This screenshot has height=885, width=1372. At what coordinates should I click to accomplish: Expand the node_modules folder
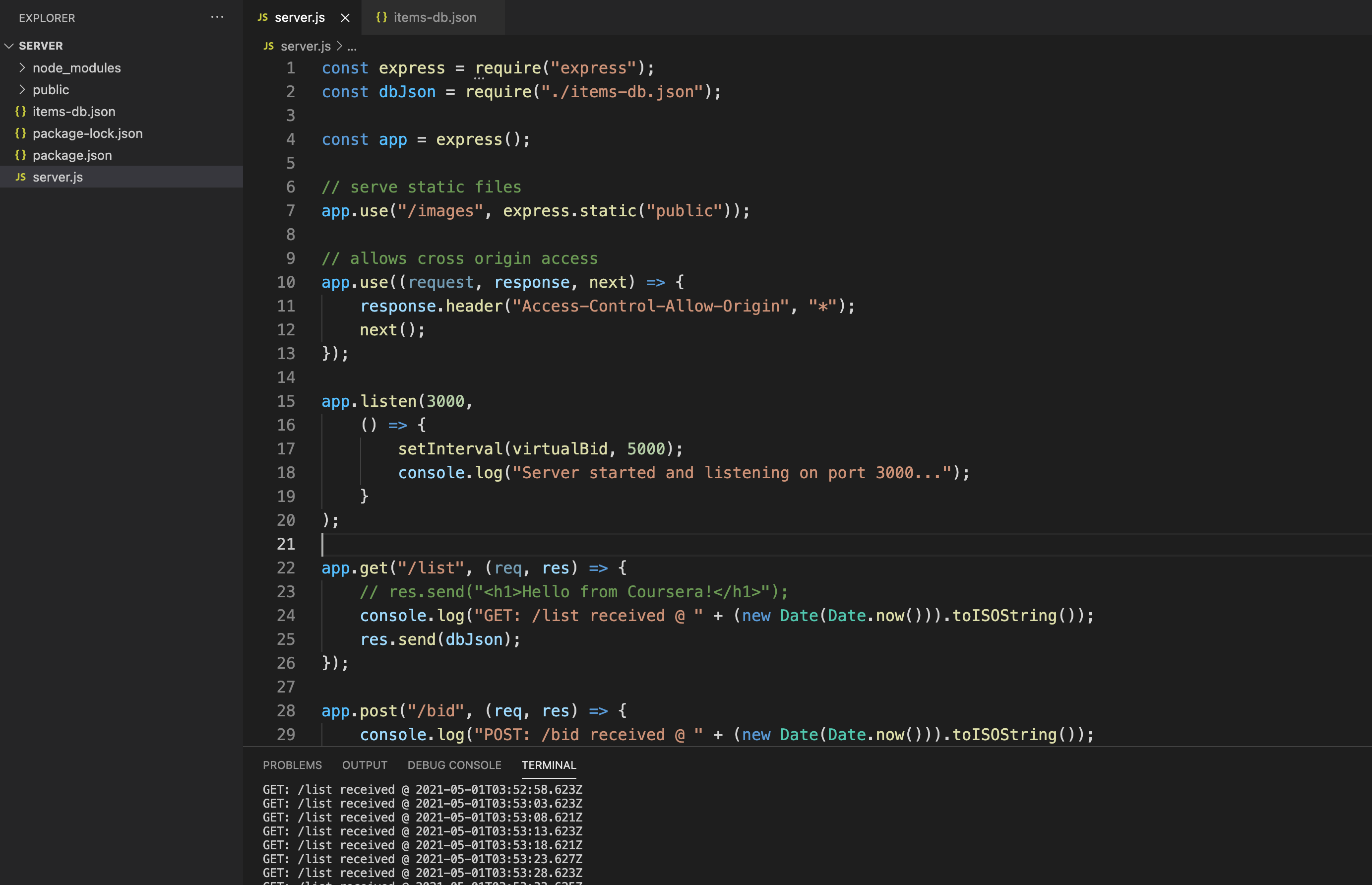point(22,68)
